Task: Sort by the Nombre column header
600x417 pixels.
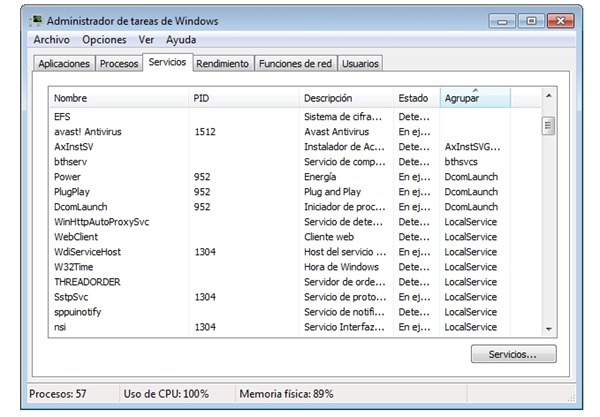Action: (119, 98)
